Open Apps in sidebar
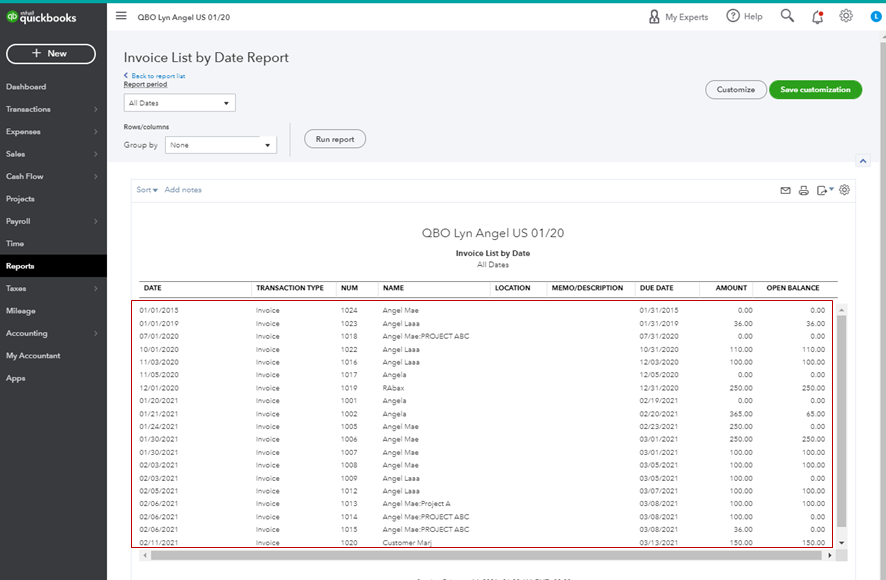Screen dimensions: 886x580 pos(16,378)
